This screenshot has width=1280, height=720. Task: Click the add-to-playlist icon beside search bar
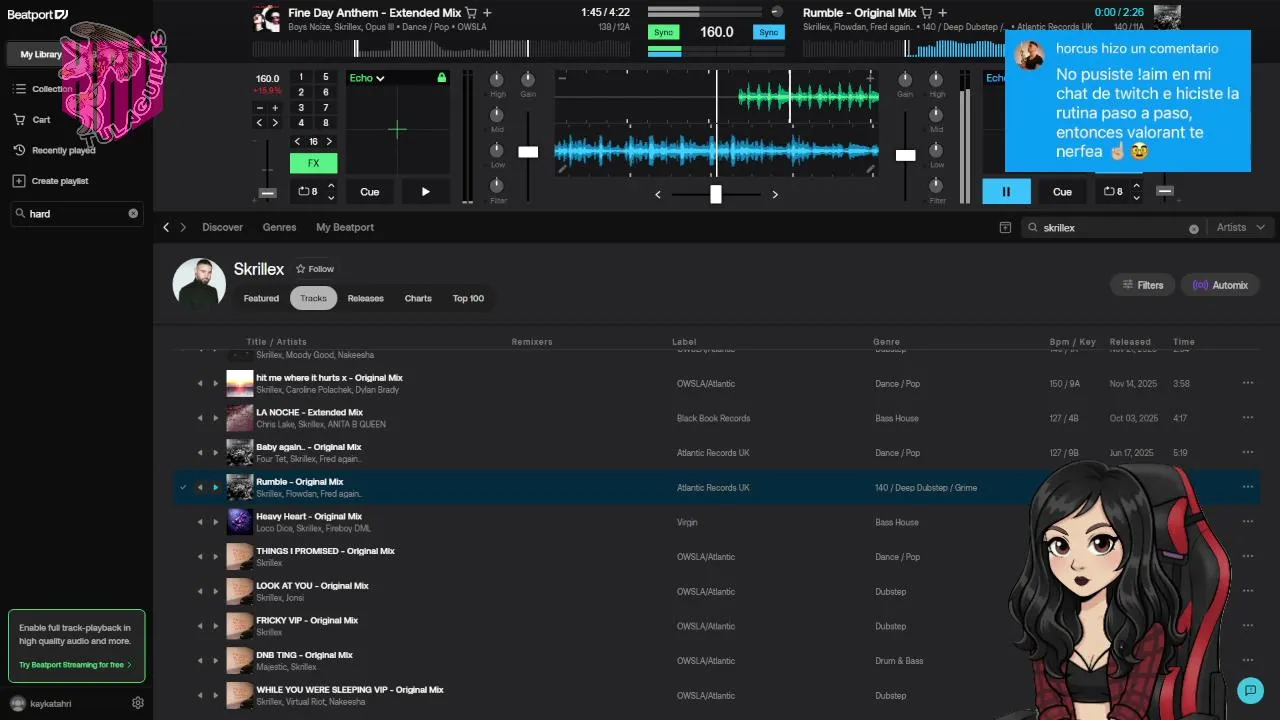click(x=1005, y=228)
